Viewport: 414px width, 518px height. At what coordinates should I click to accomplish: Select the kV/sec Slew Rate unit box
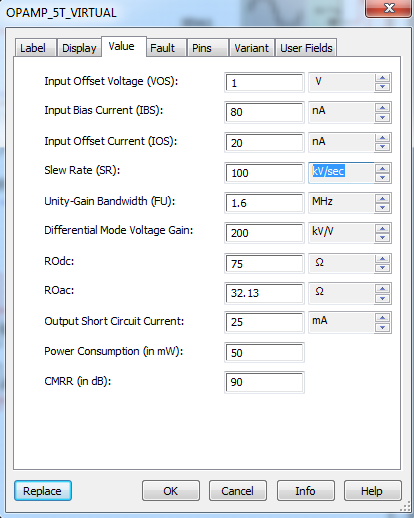341,173
